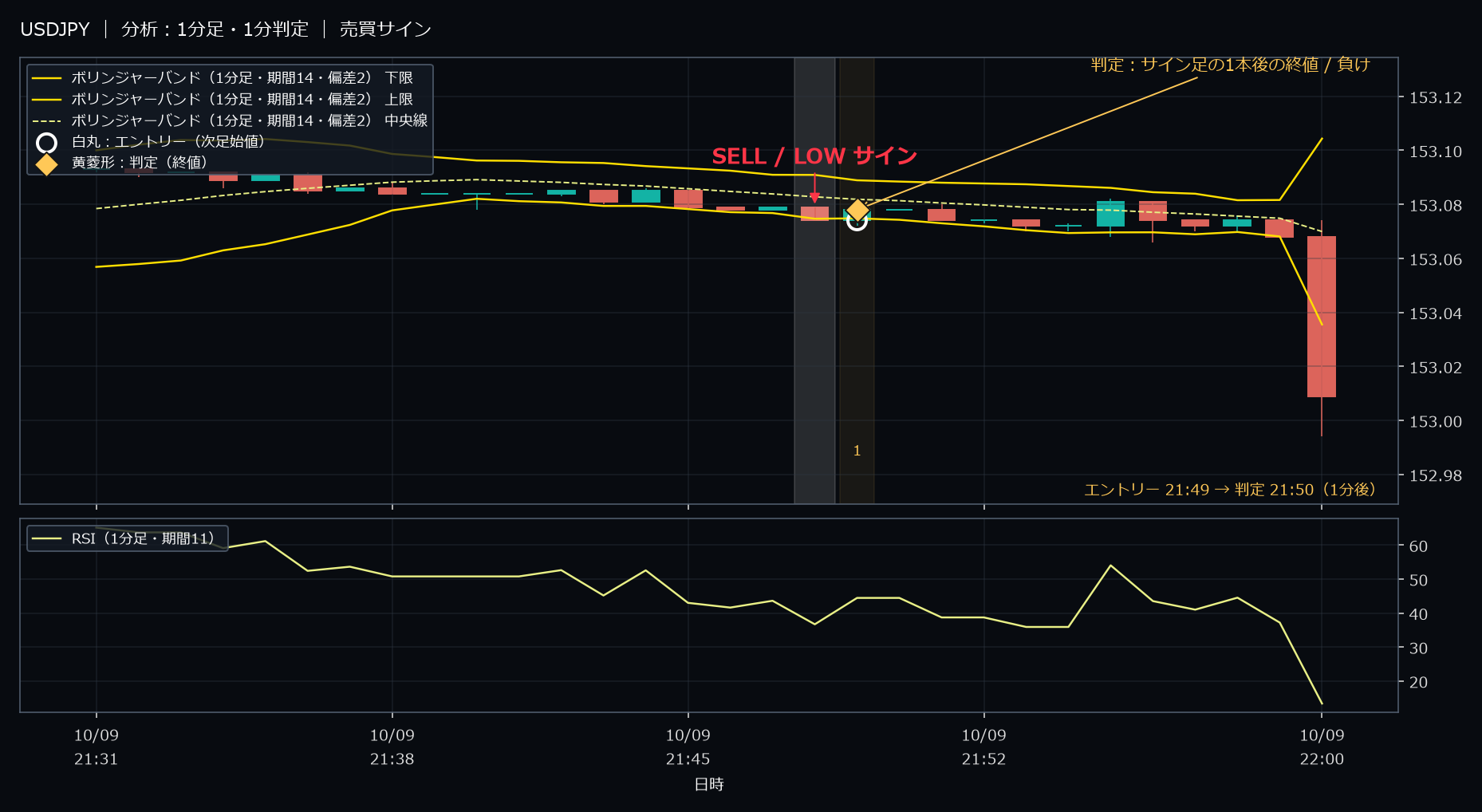The image size is (1482, 812).
Task: Click the legend text ボリンジャーバンド 下限
Action: click(242, 78)
